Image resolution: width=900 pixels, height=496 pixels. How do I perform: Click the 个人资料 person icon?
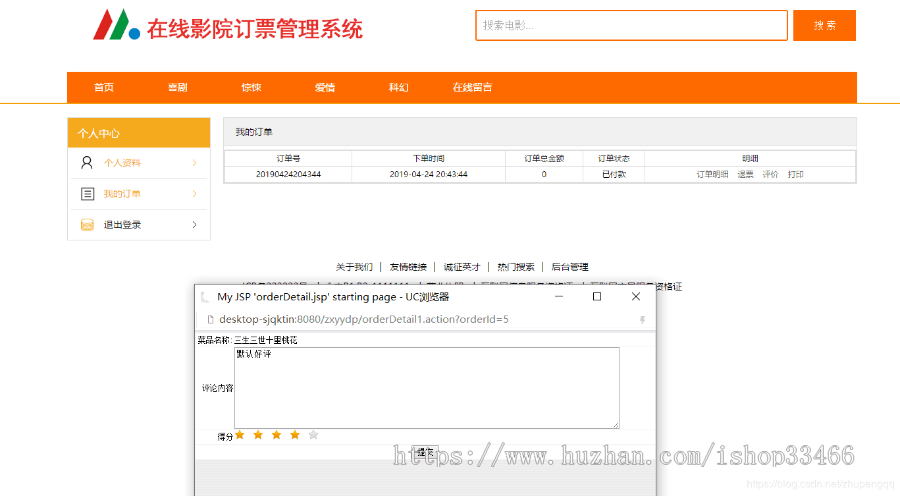click(x=87, y=163)
